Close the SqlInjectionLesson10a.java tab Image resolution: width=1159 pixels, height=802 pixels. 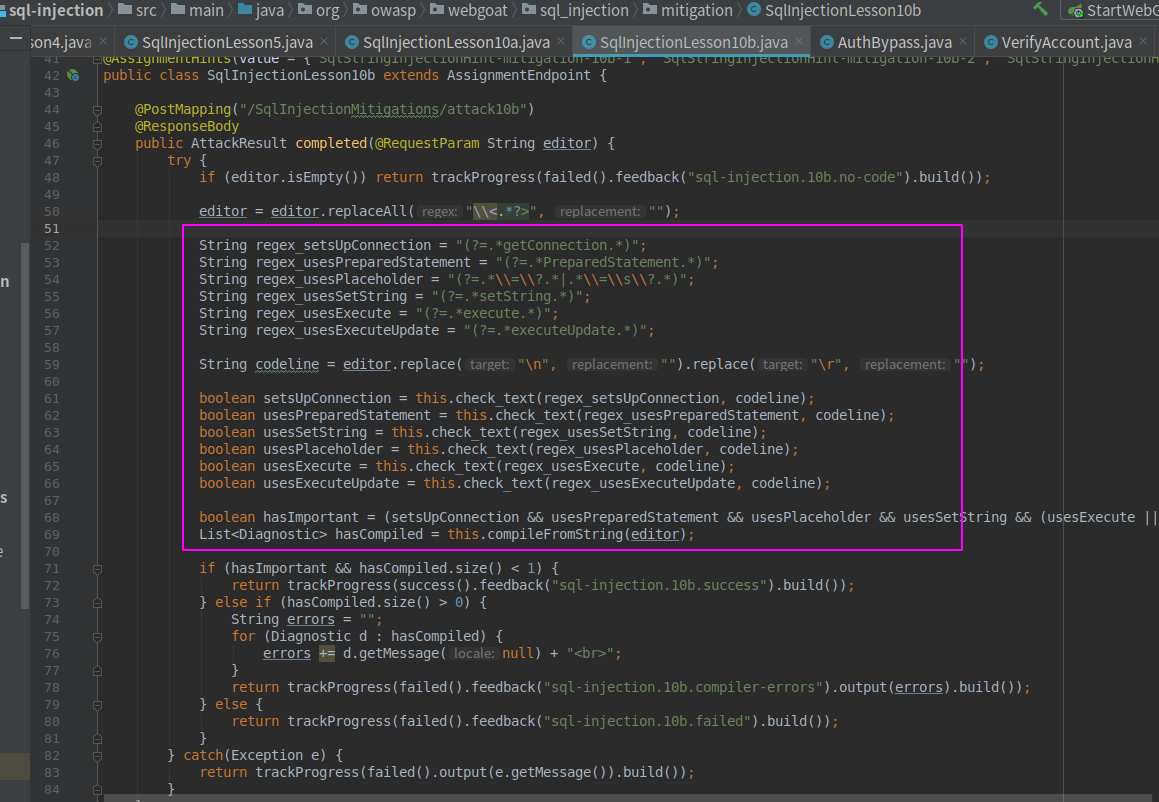pyautogui.click(x=561, y=41)
